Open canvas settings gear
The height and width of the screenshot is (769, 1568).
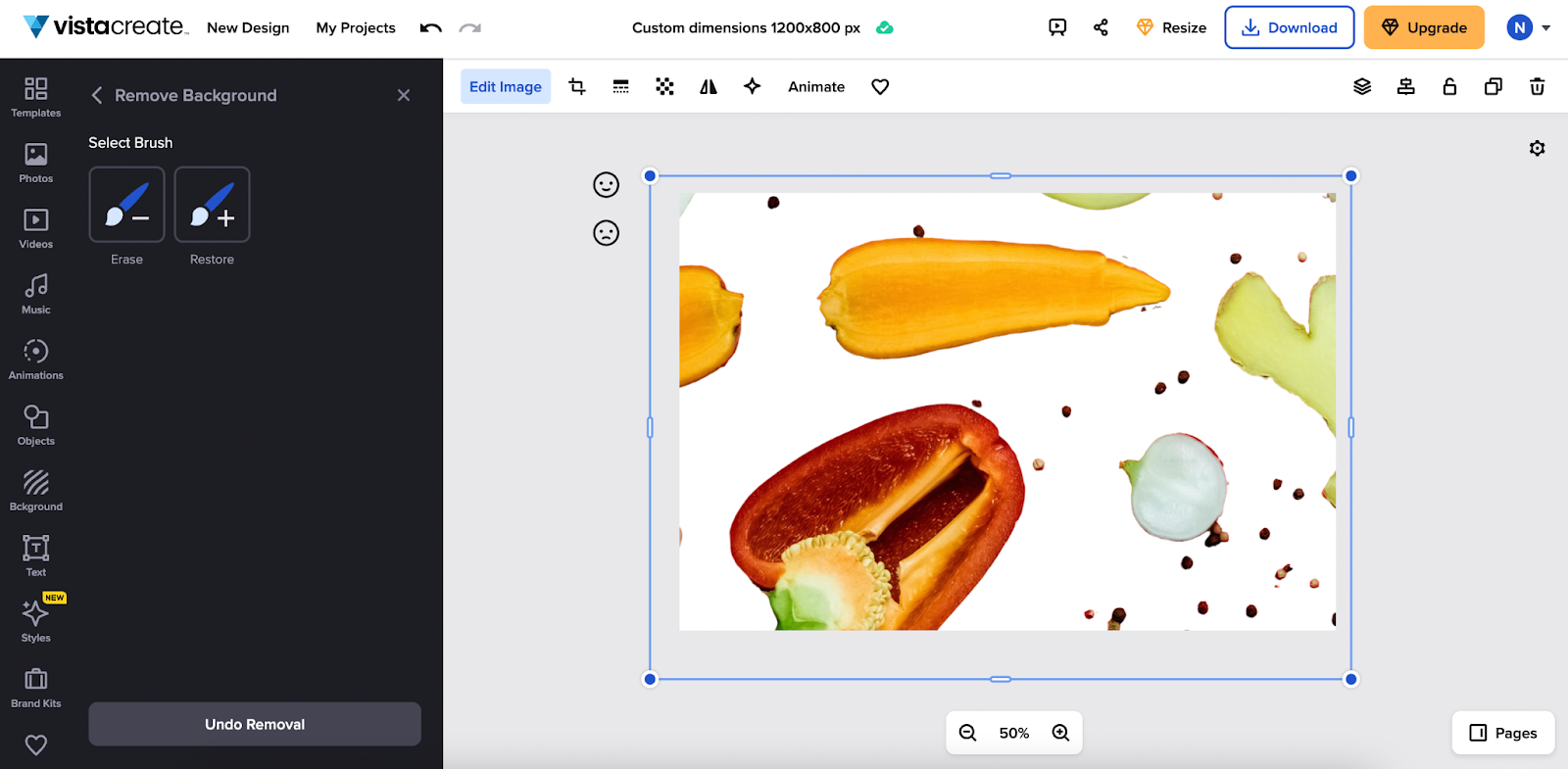(x=1537, y=148)
